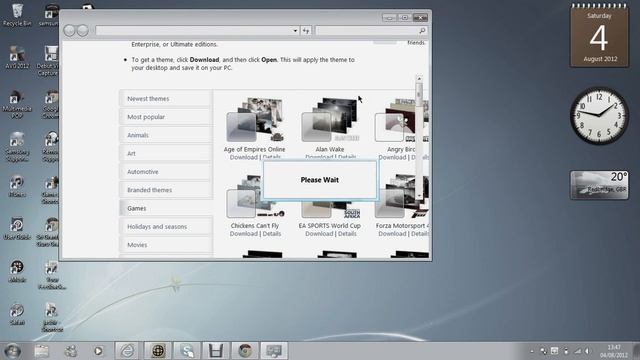This screenshot has width=640, height=360.
Task: Select the Art theme category
Action: (x=166, y=153)
